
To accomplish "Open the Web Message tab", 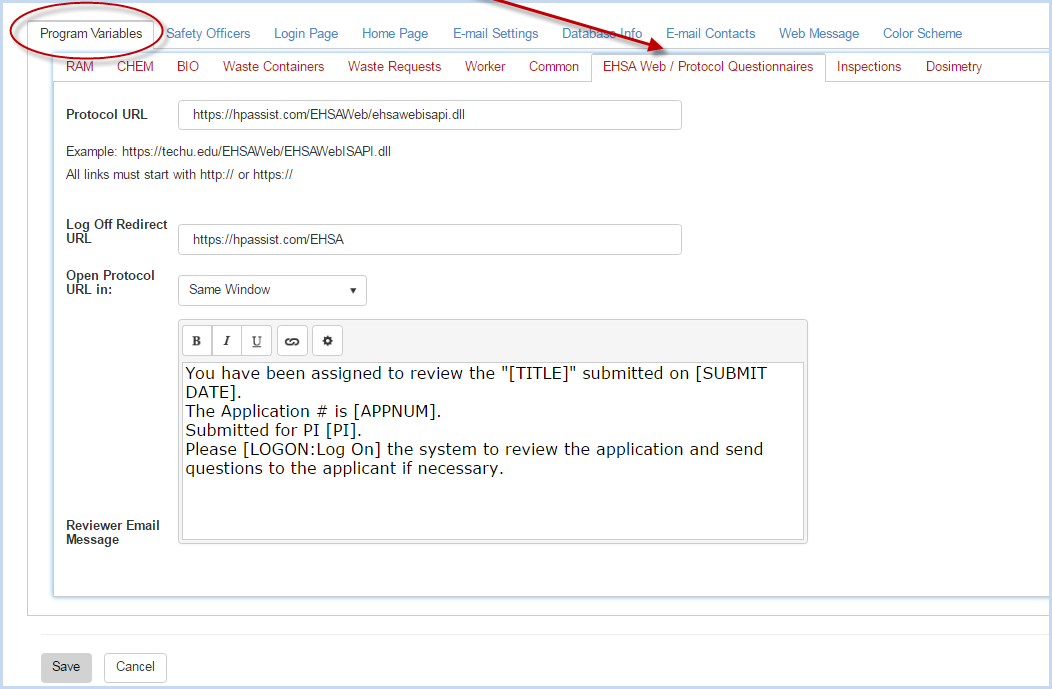I will pyautogui.click(x=819, y=34).
